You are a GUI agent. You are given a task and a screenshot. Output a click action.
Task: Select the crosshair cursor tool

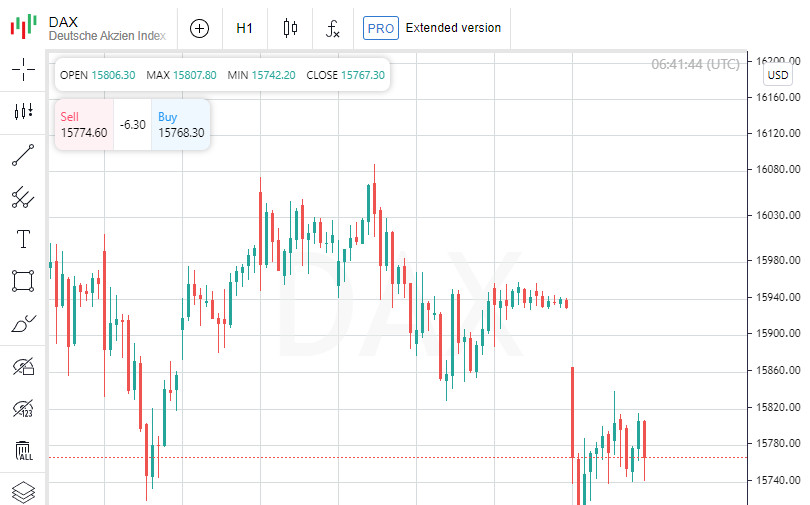pos(23,69)
